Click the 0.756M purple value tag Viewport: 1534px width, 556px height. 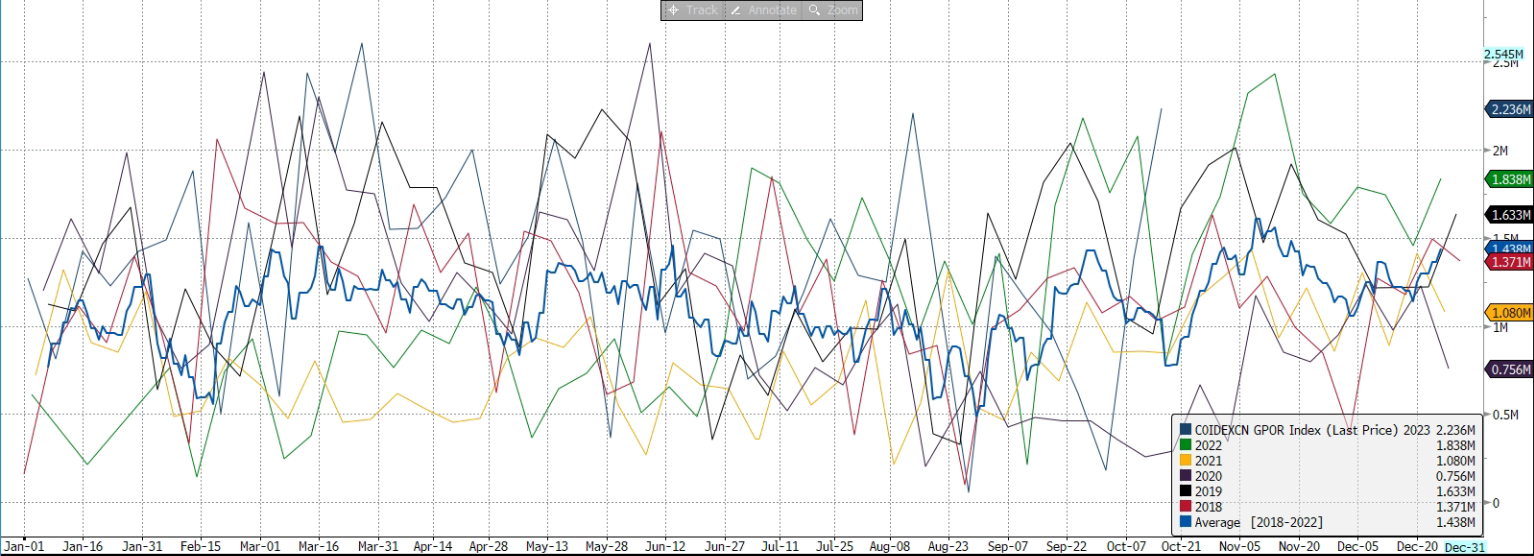pyautogui.click(x=1508, y=370)
